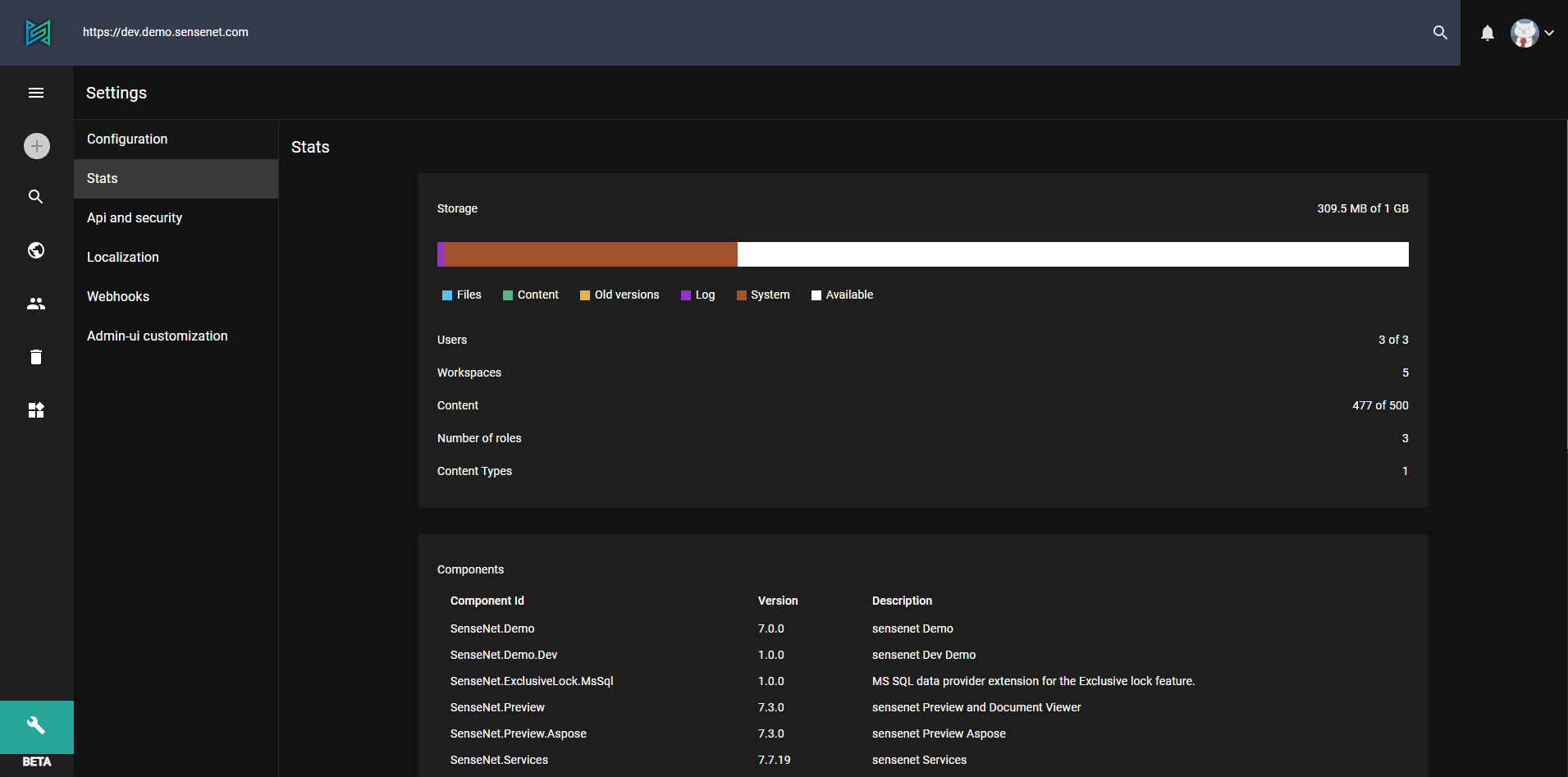1568x777 pixels.
Task: Click the sensenet logo icon
Action: [38, 33]
